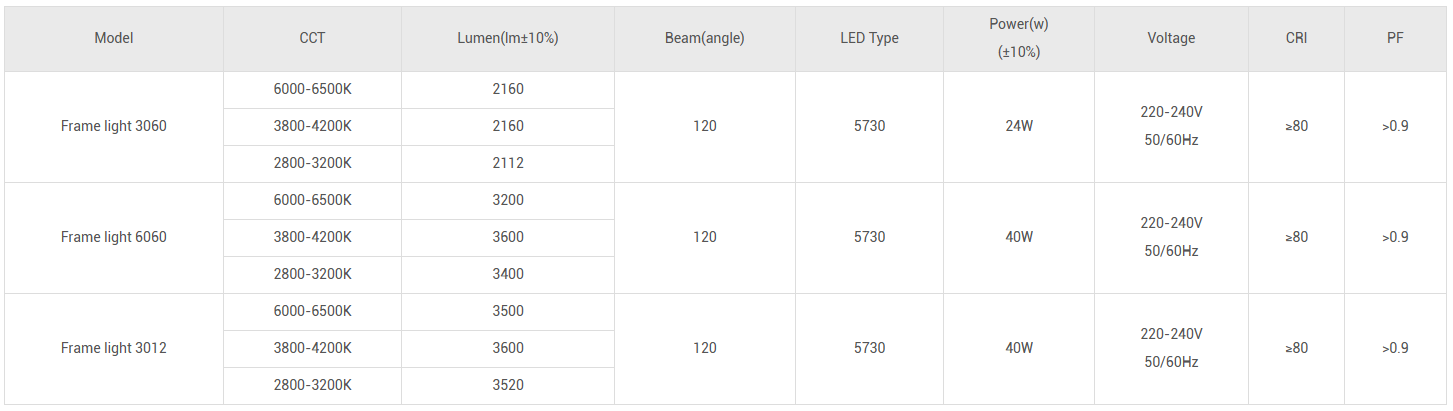1453x411 pixels.
Task: Click the PF column header
Action: (1394, 38)
